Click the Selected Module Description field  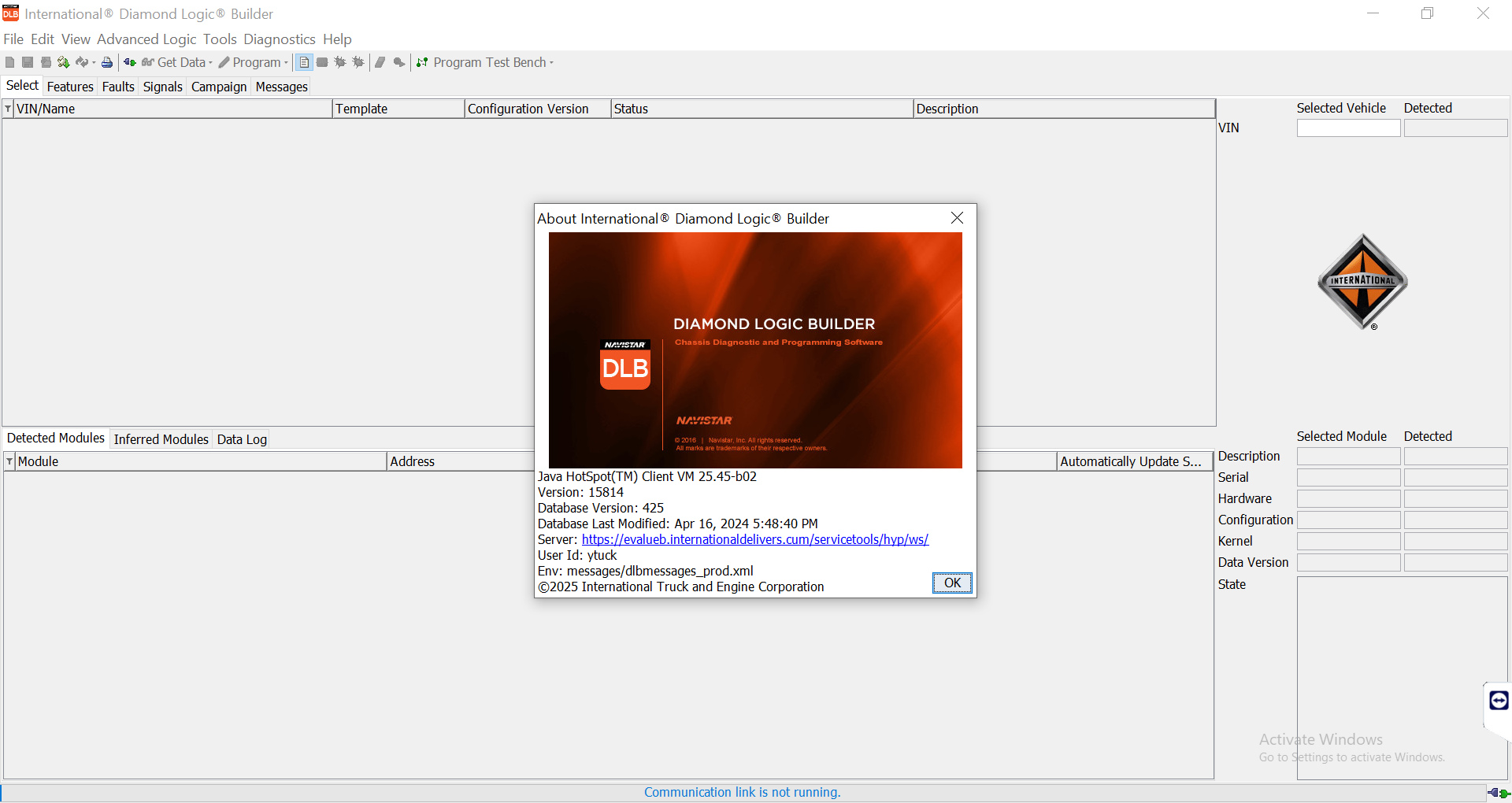[1348, 457]
